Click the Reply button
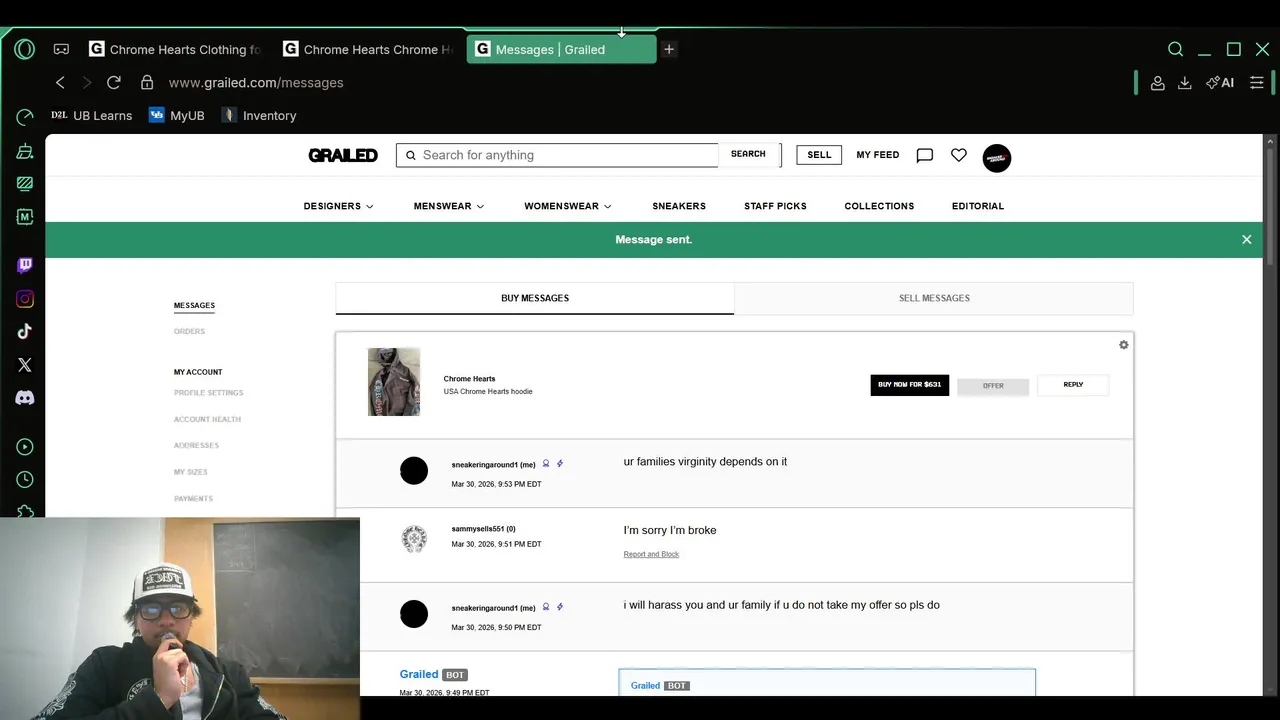The height and width of the screenshot is (720, 1280). click(1073, 385)
